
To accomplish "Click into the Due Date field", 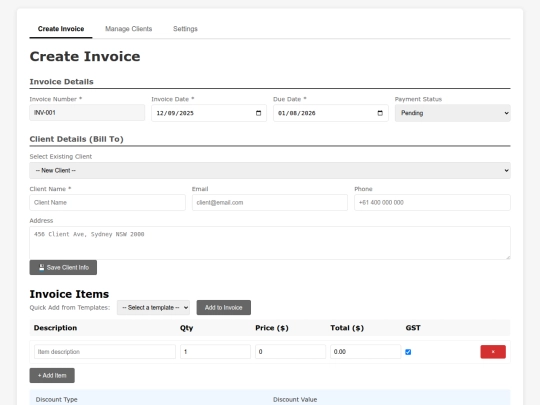I will pyautogui.click(x=331, y=113).
